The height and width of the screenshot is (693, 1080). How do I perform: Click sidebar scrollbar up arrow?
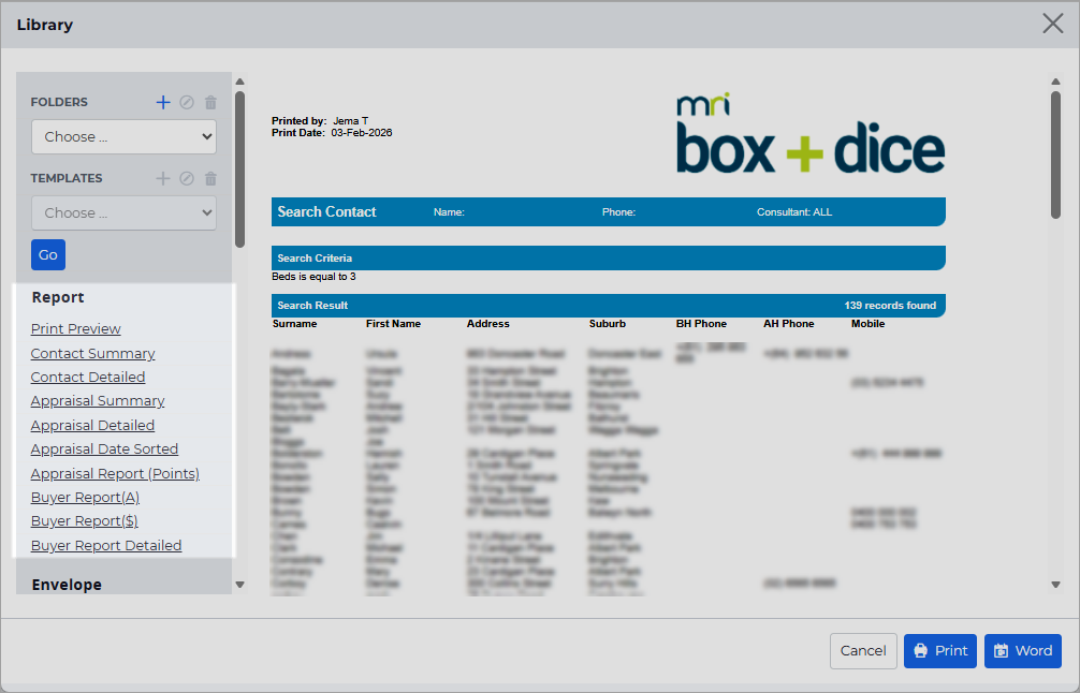click(x=240, y=81)
